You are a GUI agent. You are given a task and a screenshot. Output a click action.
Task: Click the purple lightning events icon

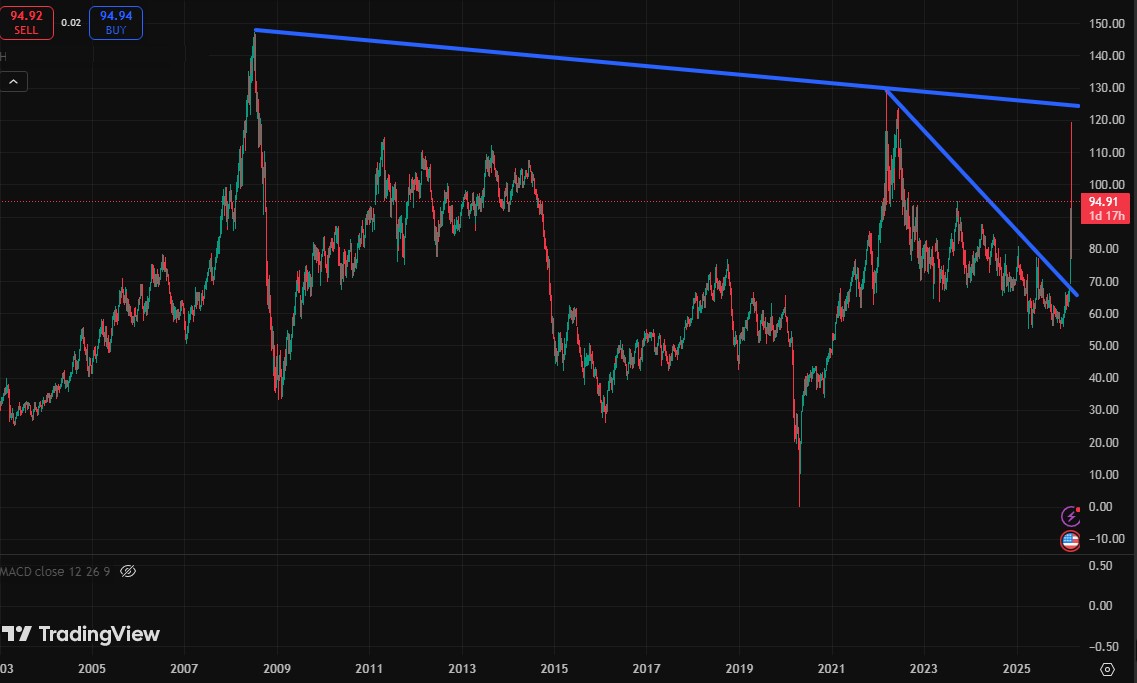click(1070, 518)
